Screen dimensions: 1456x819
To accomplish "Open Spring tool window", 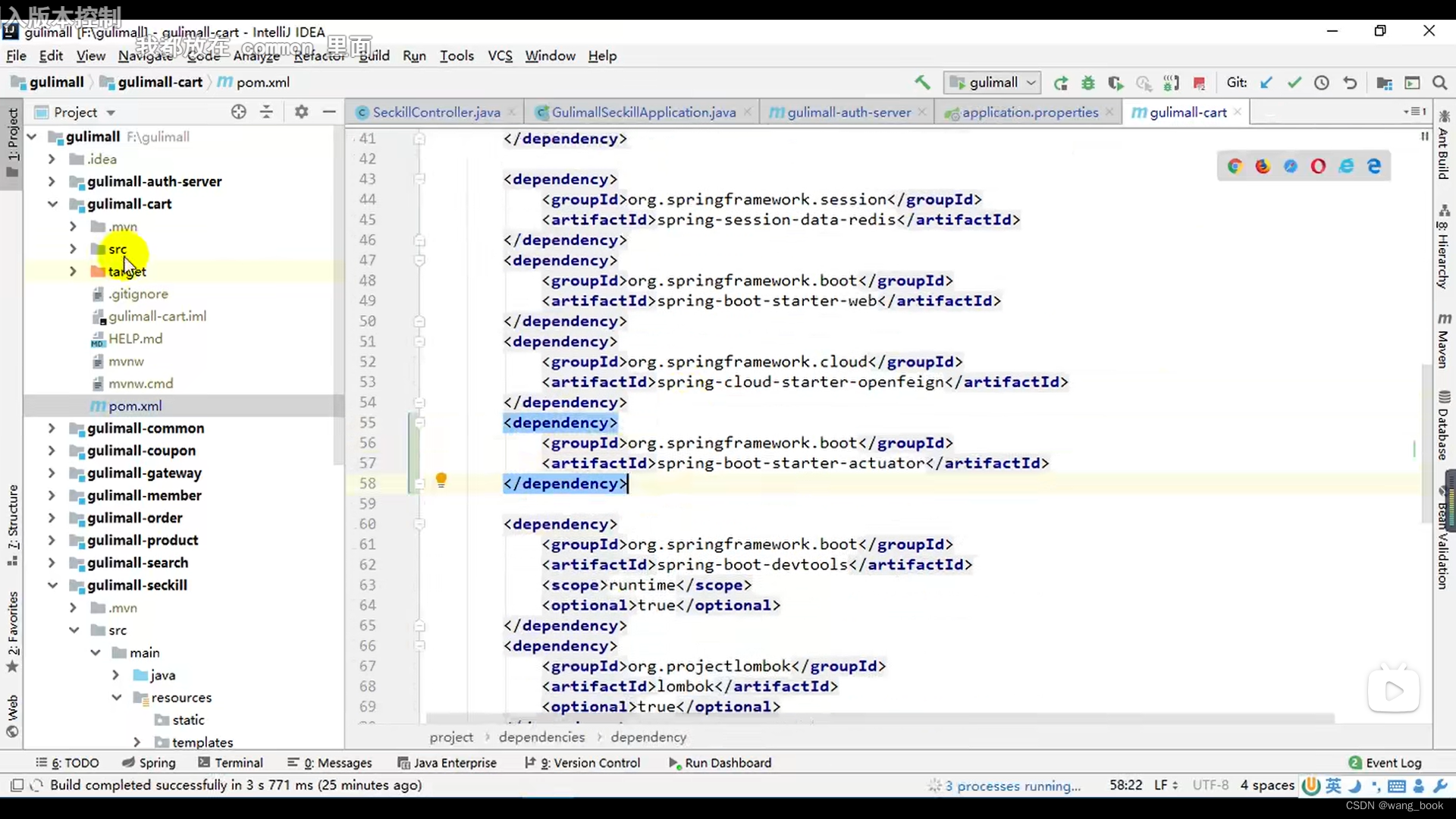I will (149, 763).
